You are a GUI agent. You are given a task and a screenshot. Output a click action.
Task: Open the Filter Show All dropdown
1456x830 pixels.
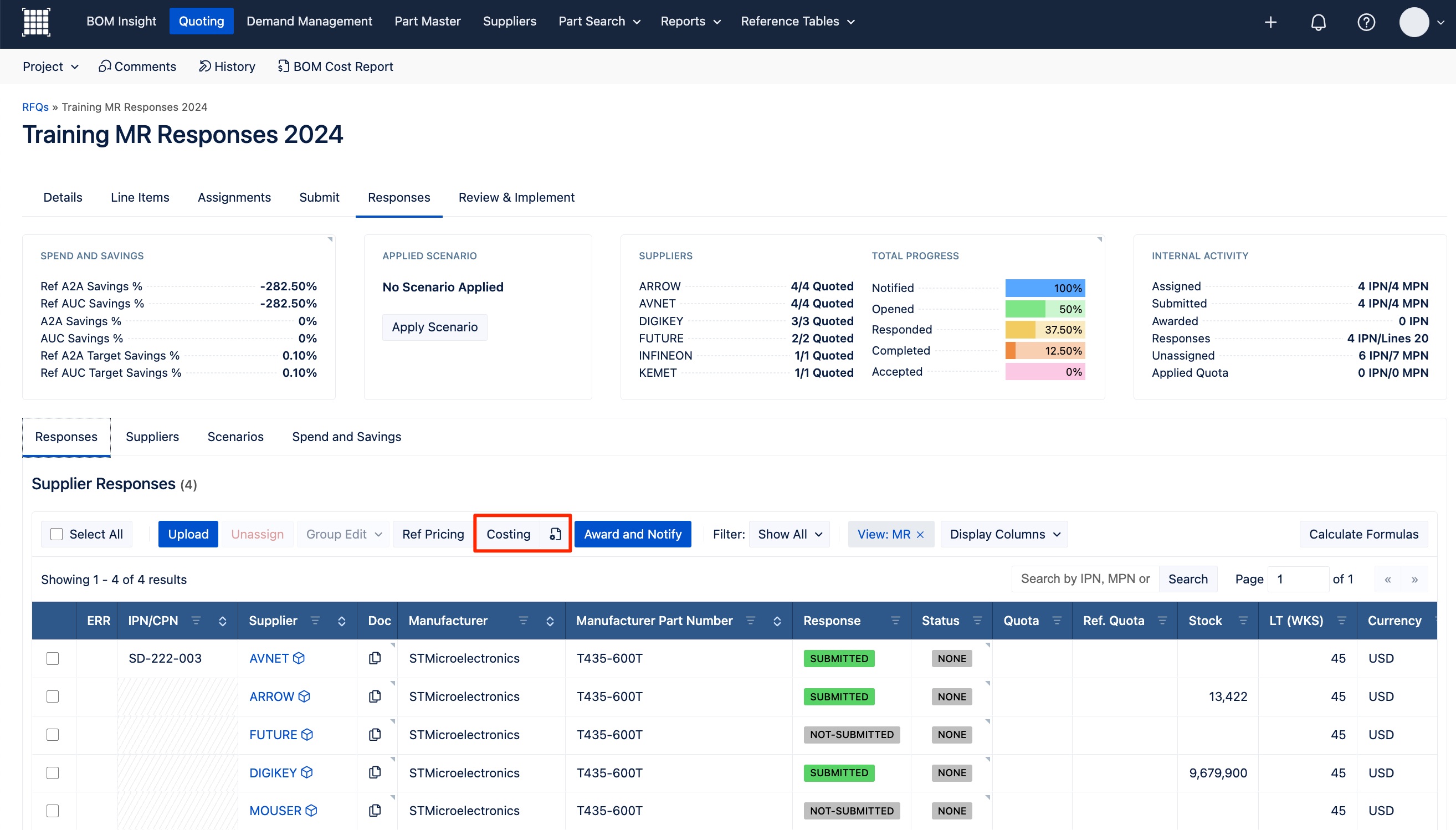(x=789, y=534)
